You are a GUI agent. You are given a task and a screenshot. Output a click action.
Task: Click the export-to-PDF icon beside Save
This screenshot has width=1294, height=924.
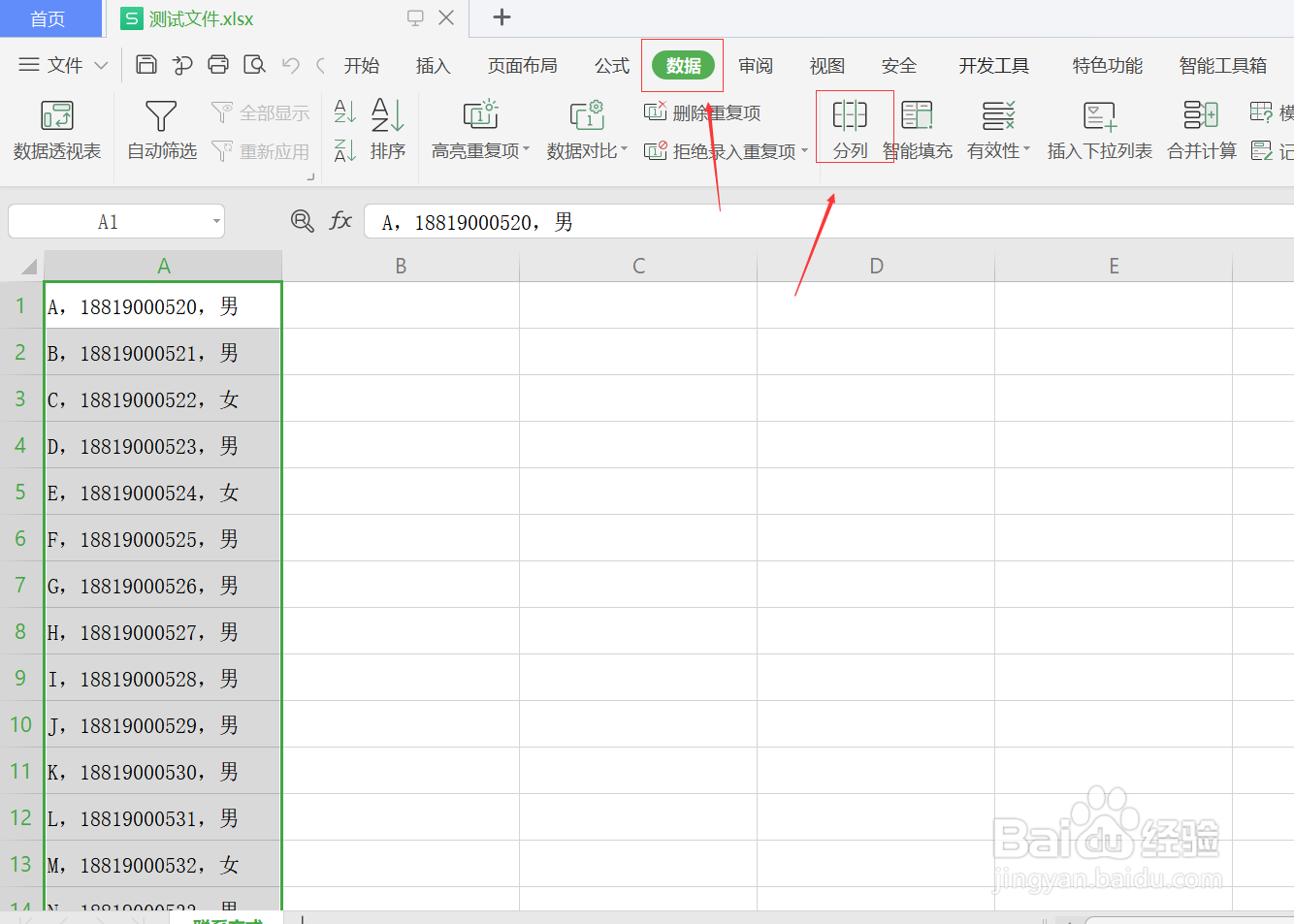coord(182,65)
